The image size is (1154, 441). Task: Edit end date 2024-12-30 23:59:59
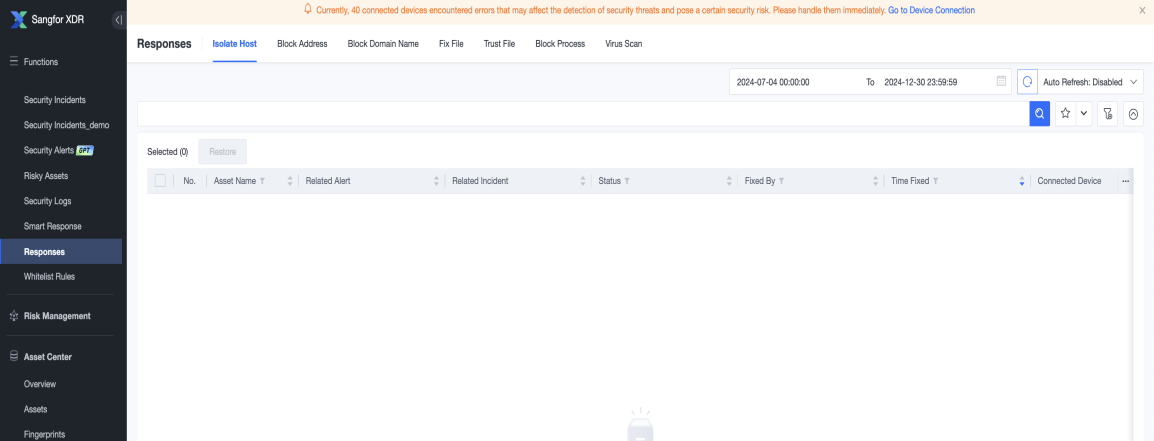920,82
